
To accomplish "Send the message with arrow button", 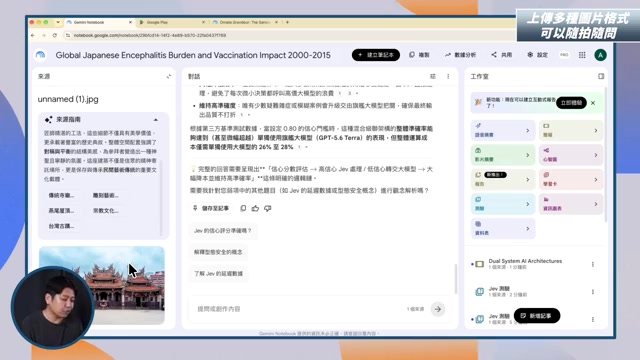I will (438, 309).
